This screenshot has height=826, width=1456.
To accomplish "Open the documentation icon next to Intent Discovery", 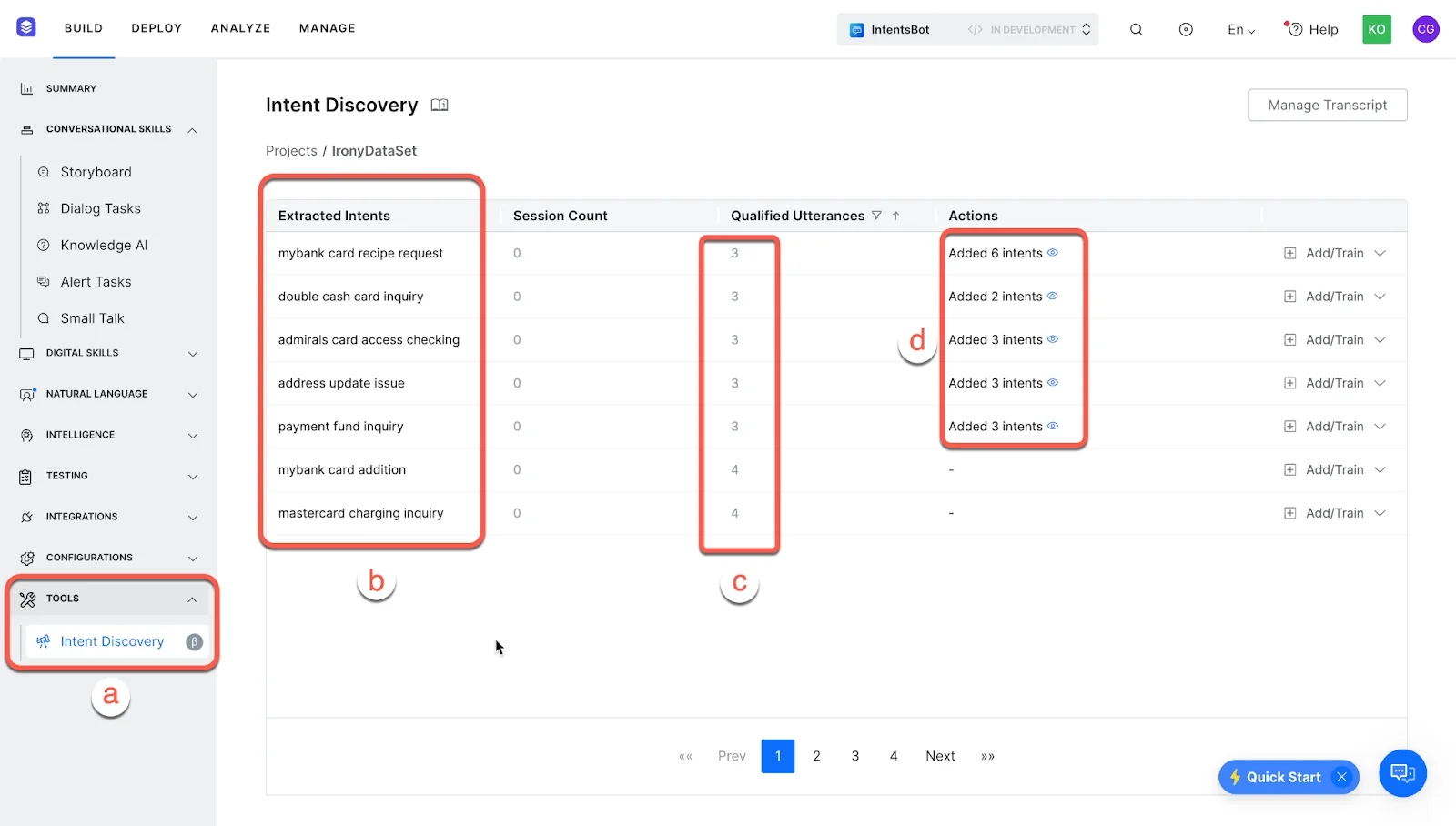I will coord(440,105).
